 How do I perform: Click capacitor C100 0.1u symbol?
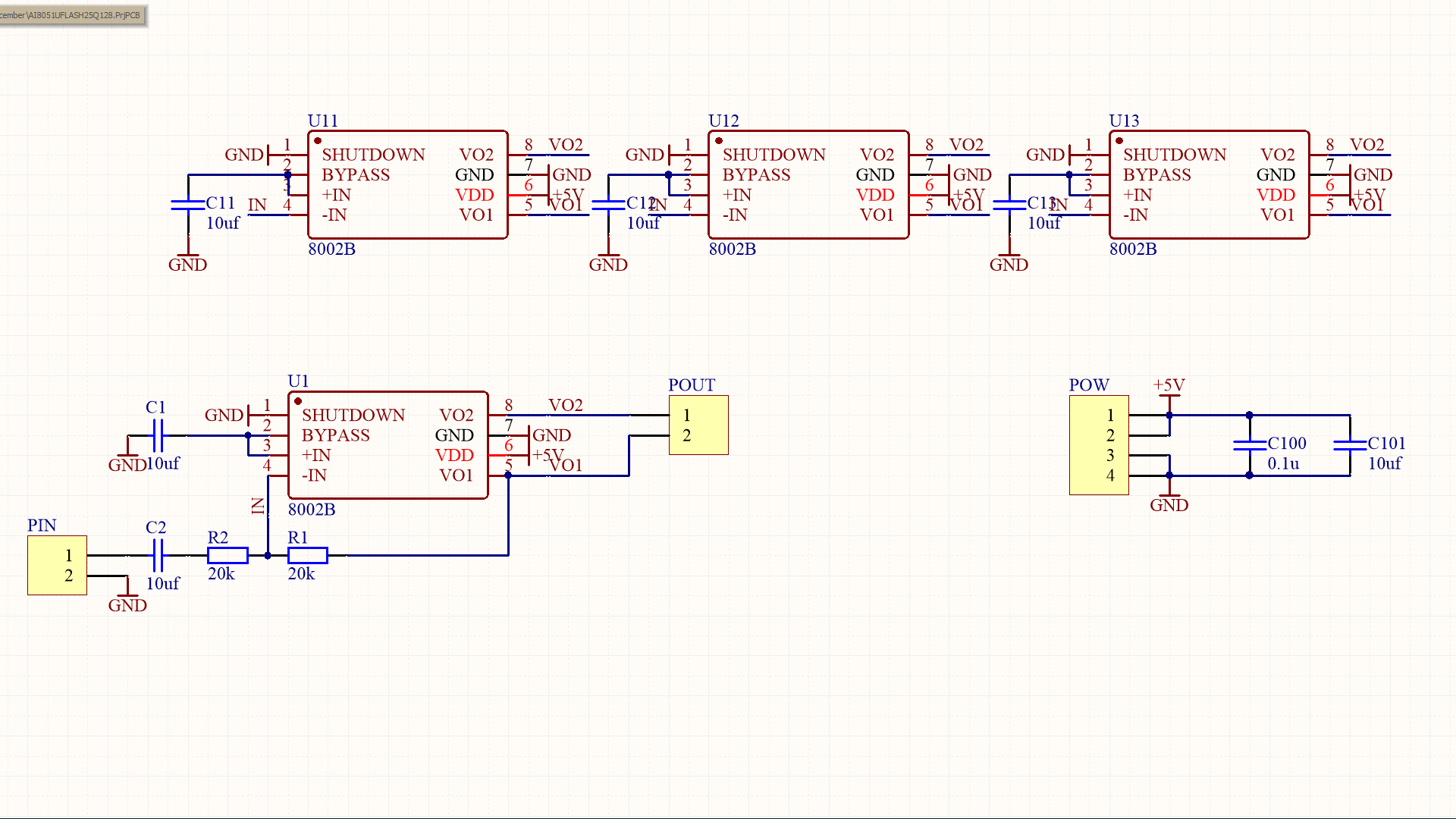coord(1249,445)
